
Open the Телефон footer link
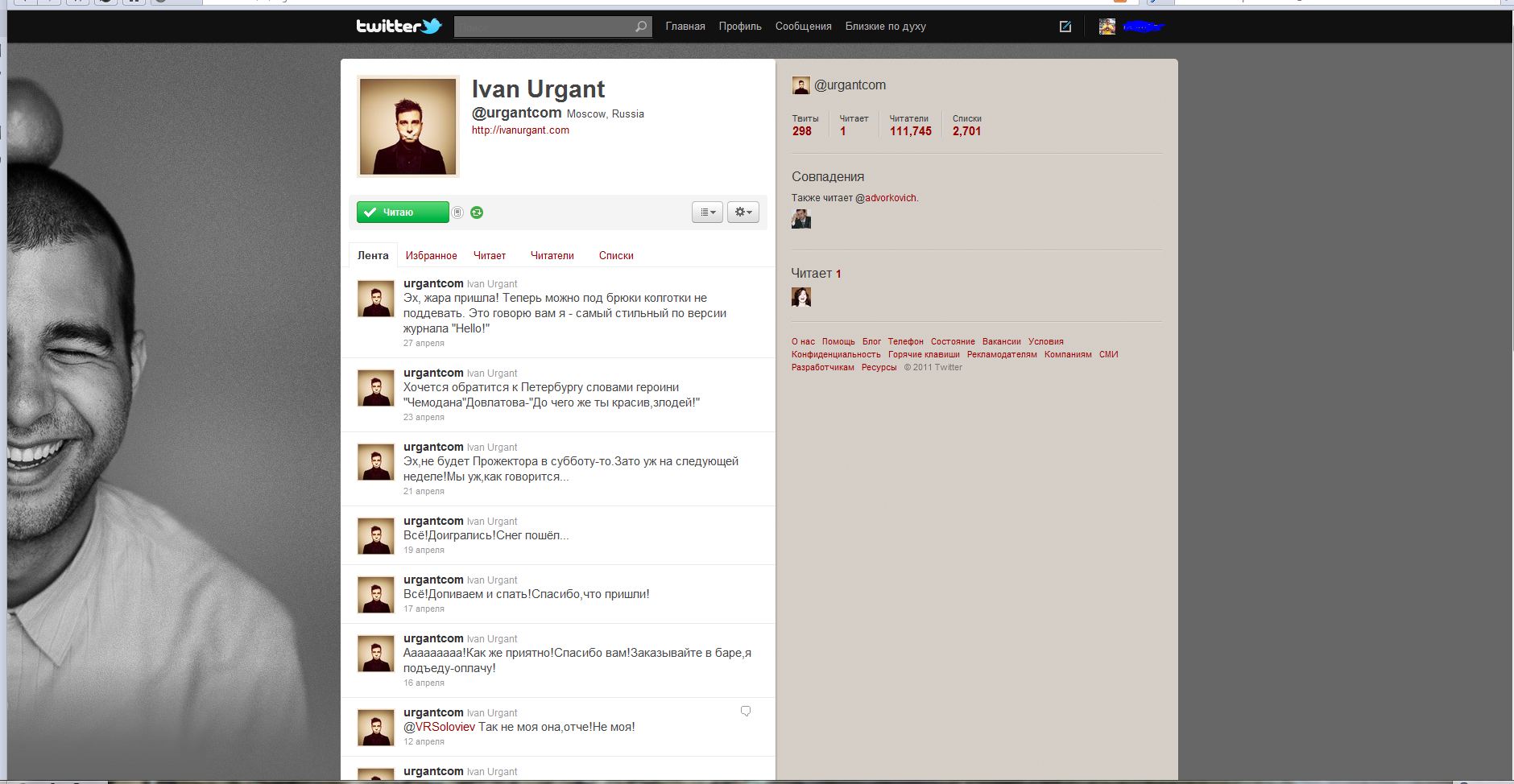click(x=905, y=341)
